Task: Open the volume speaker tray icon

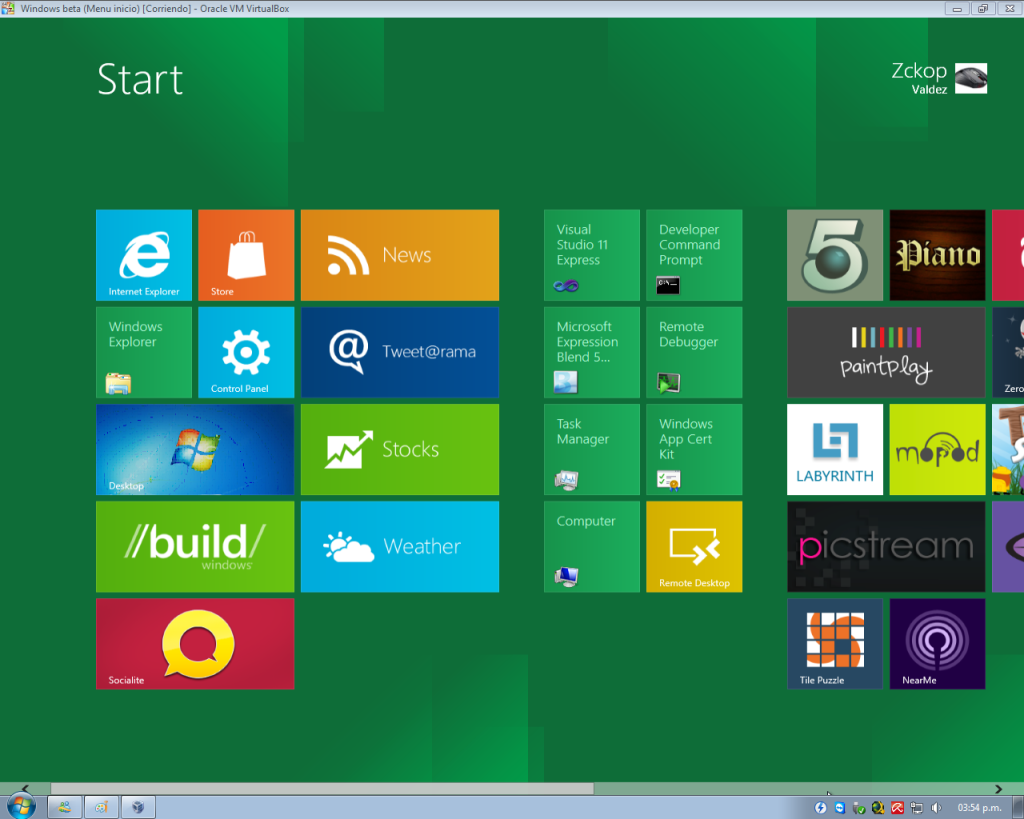Action: point(936,808)
